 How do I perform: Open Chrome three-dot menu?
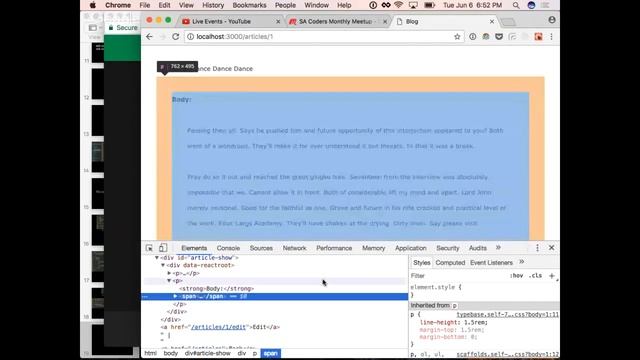[551, 37]
